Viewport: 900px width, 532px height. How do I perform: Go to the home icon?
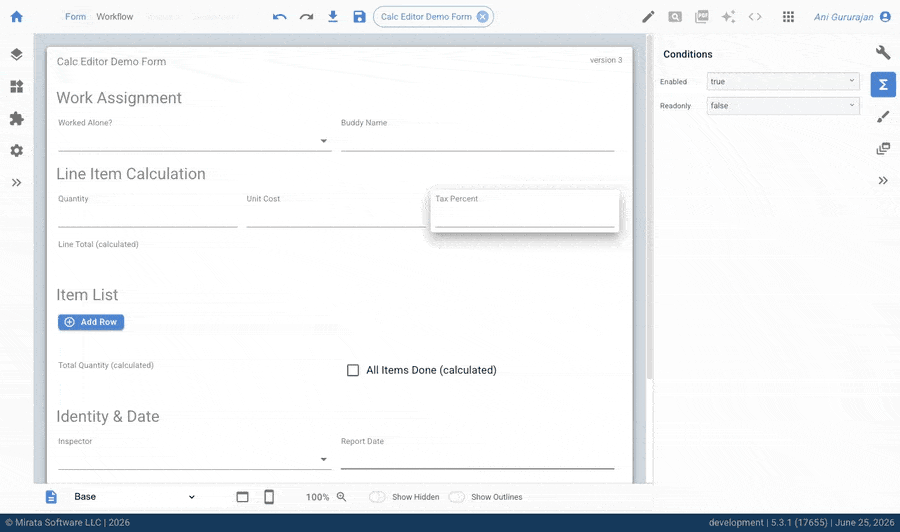(17, 17)
